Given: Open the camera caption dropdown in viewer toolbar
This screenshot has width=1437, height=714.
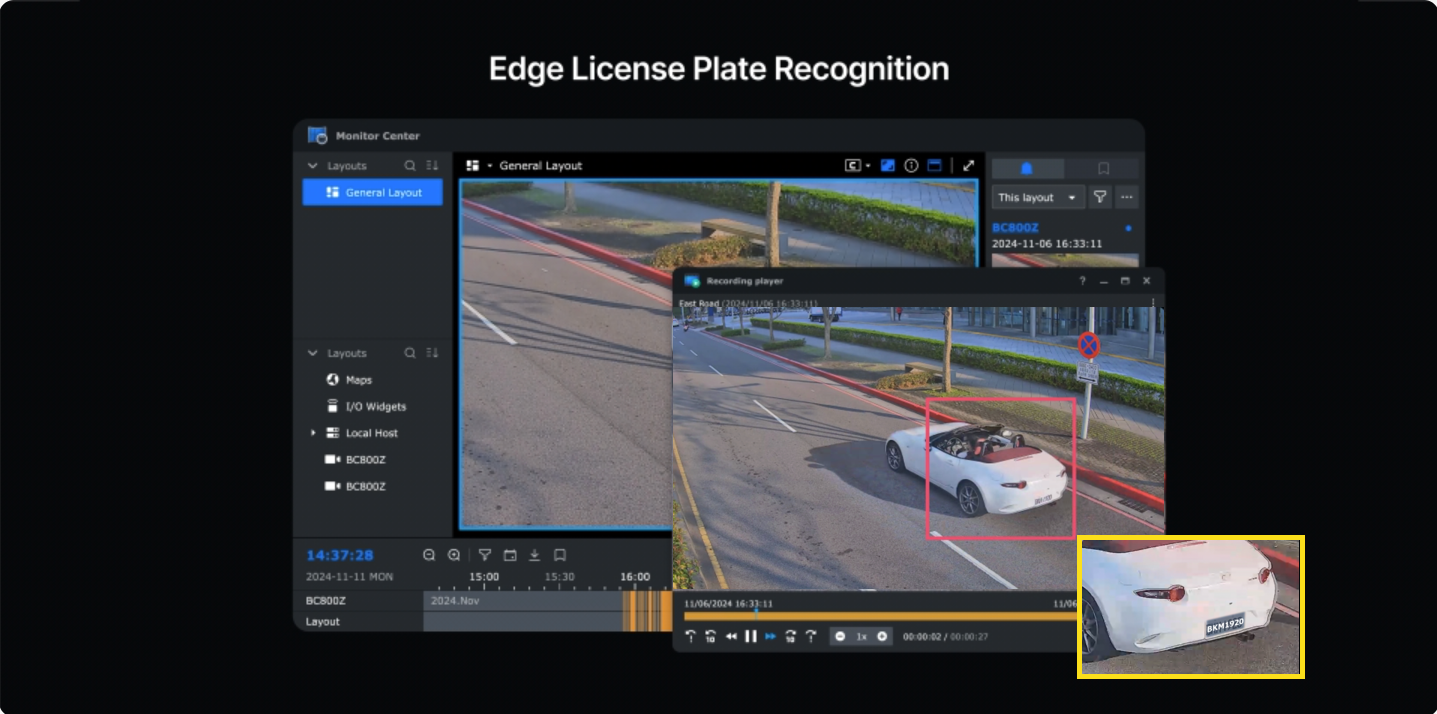Looking at the screenshot, I should pyautogui.click(x=857, y=166).
